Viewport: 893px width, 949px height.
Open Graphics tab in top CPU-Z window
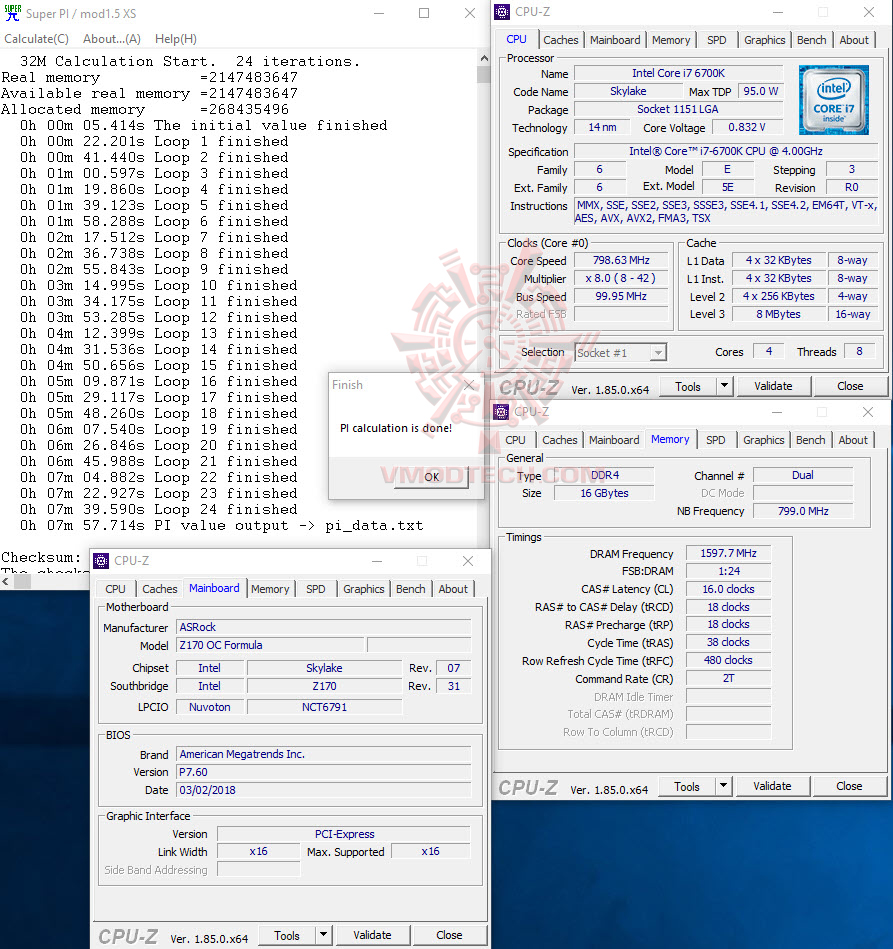[764, 40]
